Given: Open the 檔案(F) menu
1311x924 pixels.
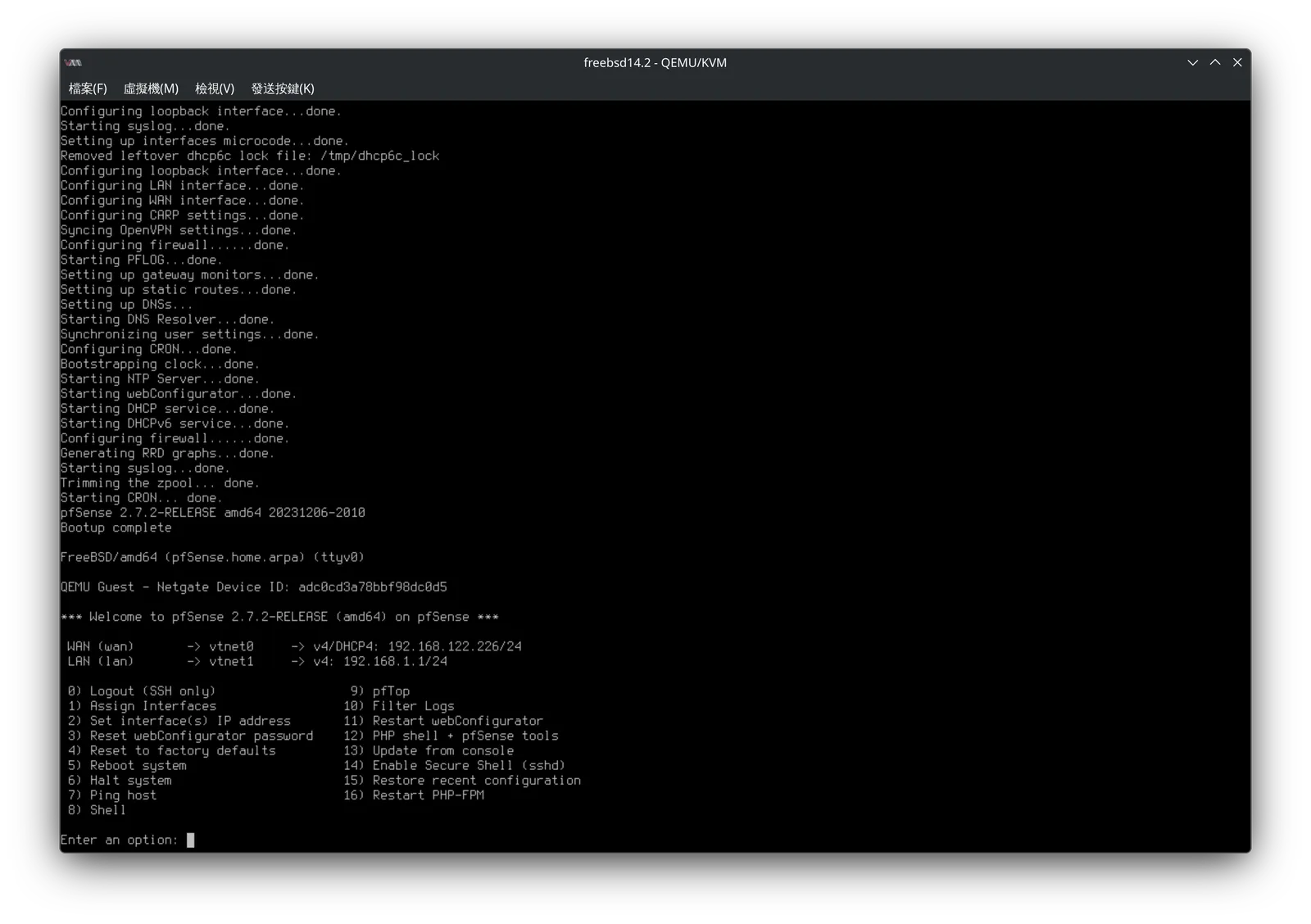Looking at the screenshot, I should (88, 88).
